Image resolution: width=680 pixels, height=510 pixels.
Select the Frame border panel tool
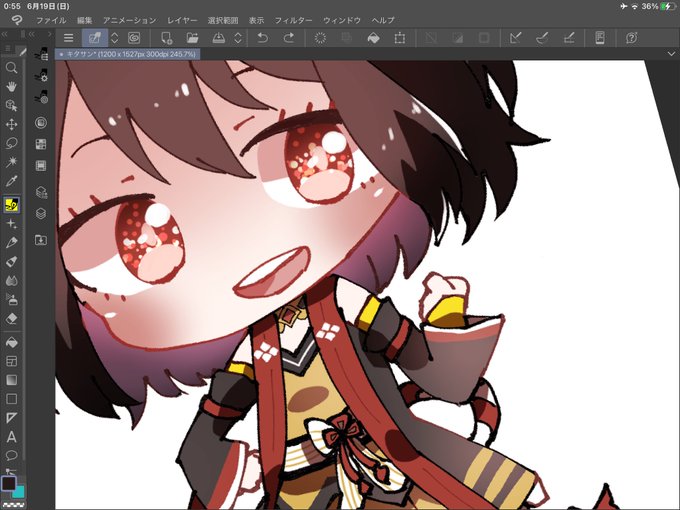tap(12, 361)
